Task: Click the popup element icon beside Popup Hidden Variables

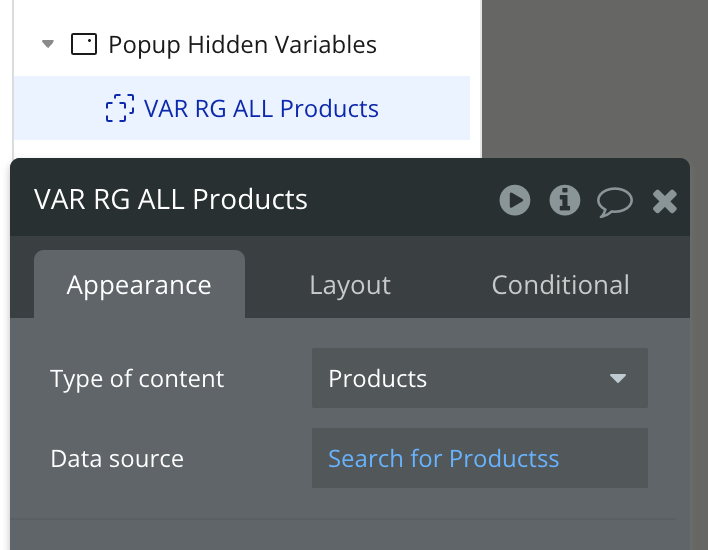Action: coord(84,44)
